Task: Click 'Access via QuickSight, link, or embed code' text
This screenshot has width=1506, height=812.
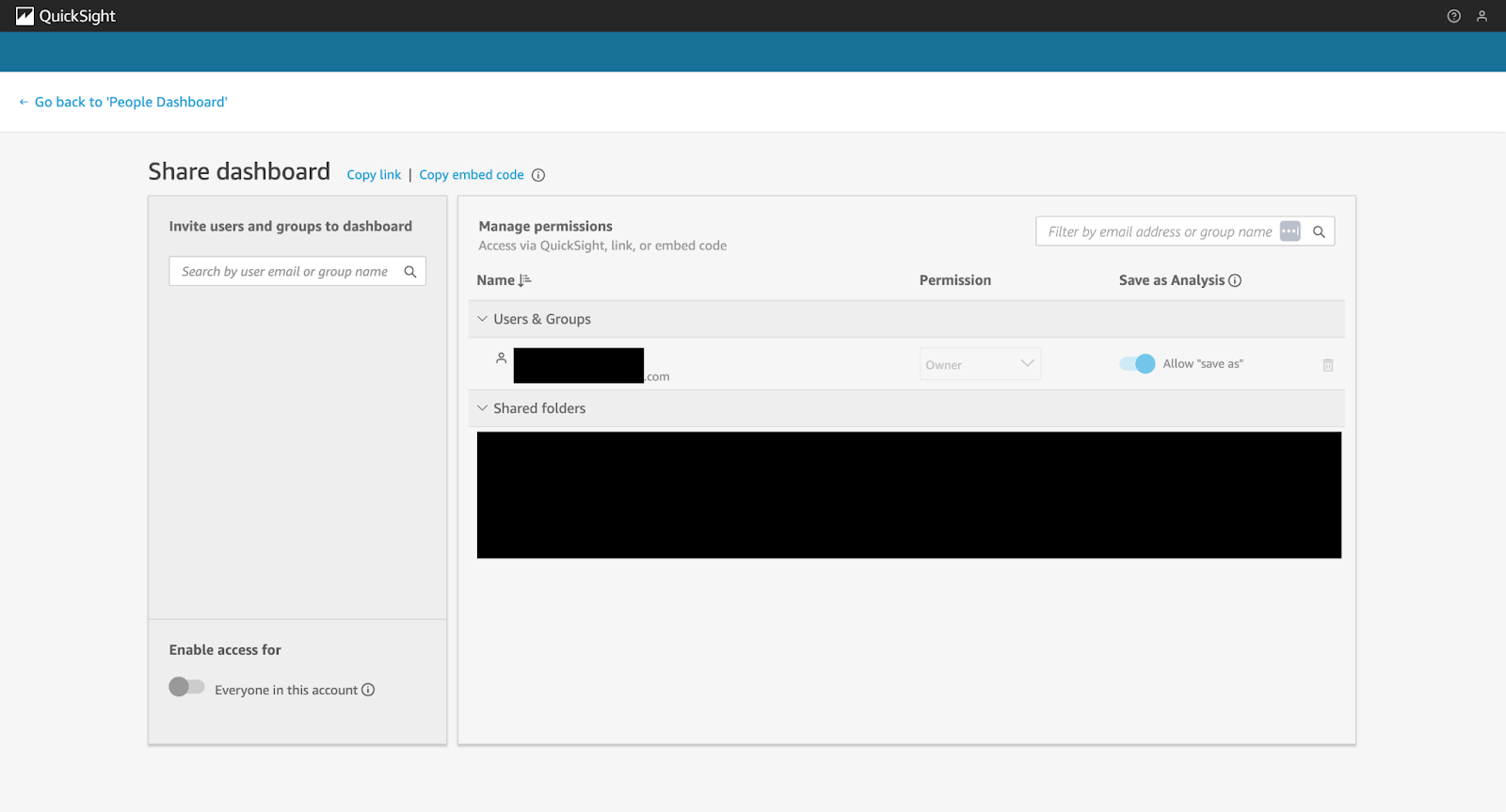Action: (x=602, y=246)
